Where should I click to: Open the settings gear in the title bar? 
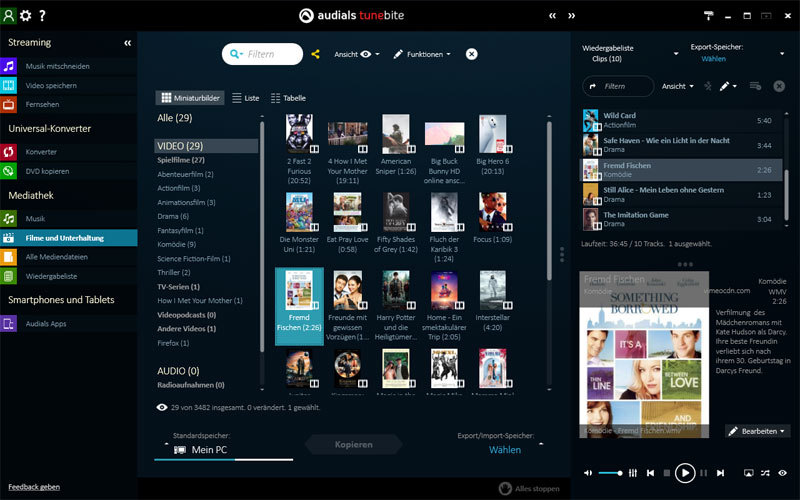(26, 15)
